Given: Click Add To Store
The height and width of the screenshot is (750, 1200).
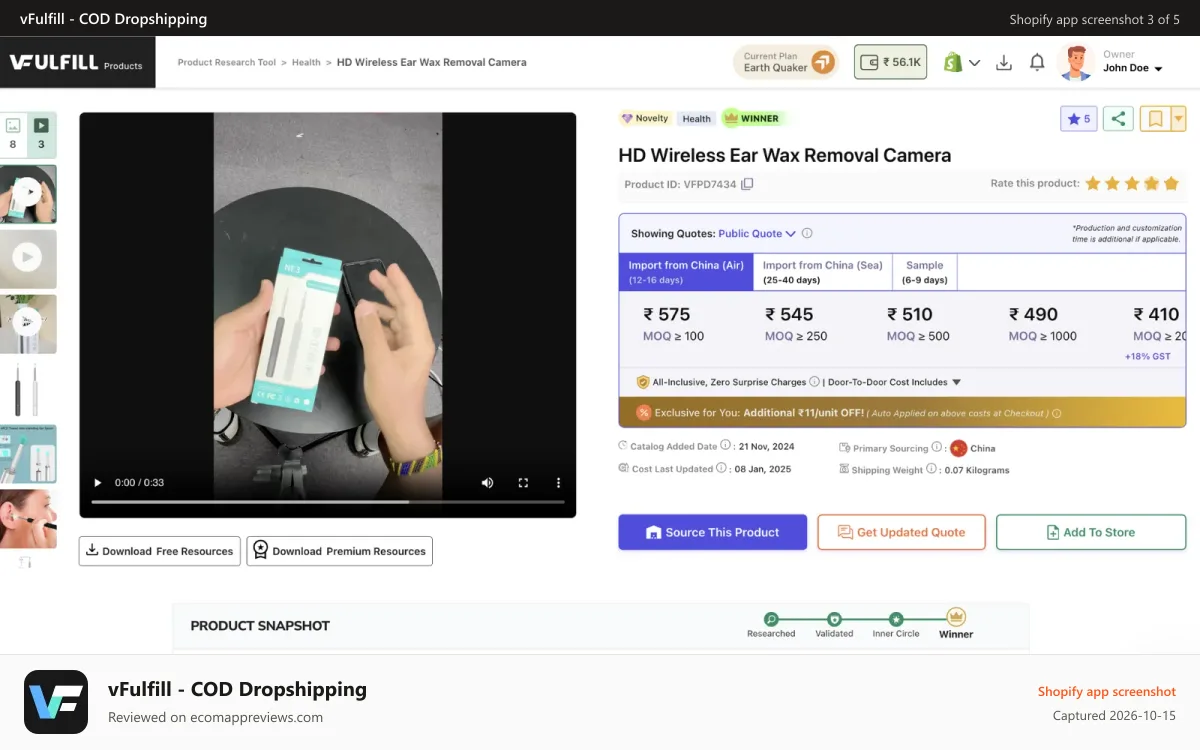Looking at the screenshot, I should [x=1091, y=532].
